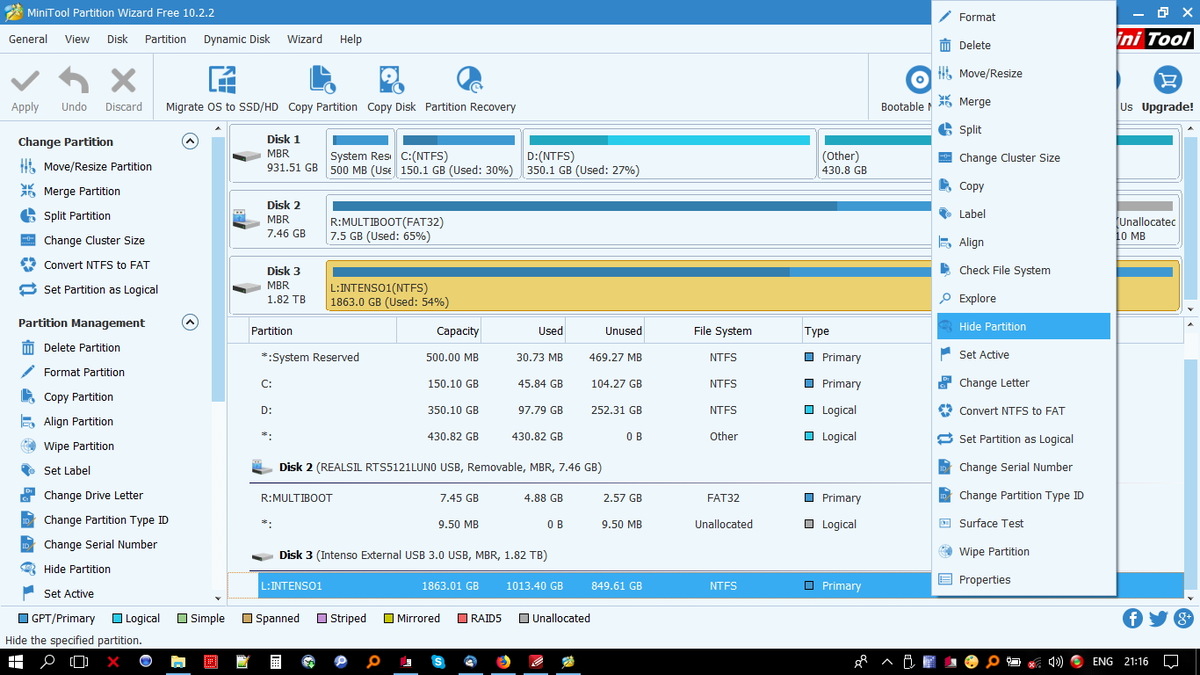Select the D:(NTFS) partition block on Disk 1

(669, 154)
